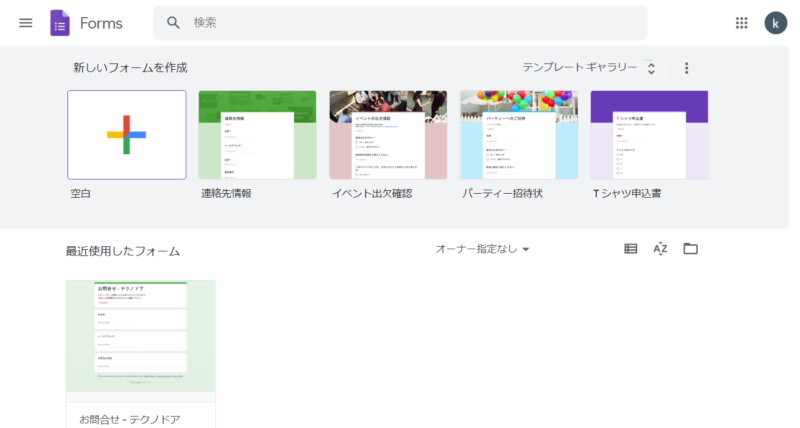
Task: Choose the Tシャツ申込書 template
Action: [649, 135]
